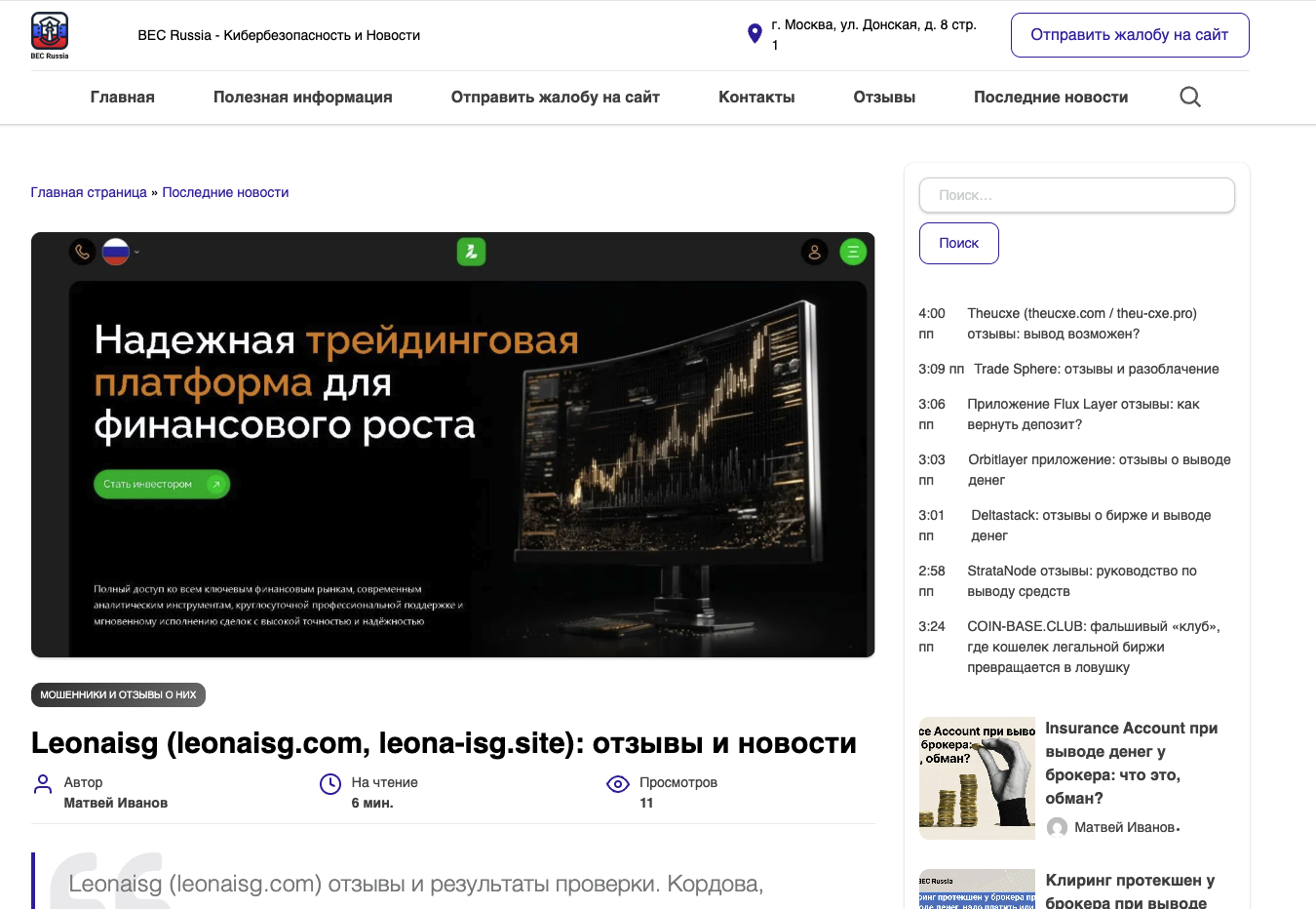Open Последние новости menu item
The height and width of the screenshot is (909, 1316).
(x=1051, y=97)
